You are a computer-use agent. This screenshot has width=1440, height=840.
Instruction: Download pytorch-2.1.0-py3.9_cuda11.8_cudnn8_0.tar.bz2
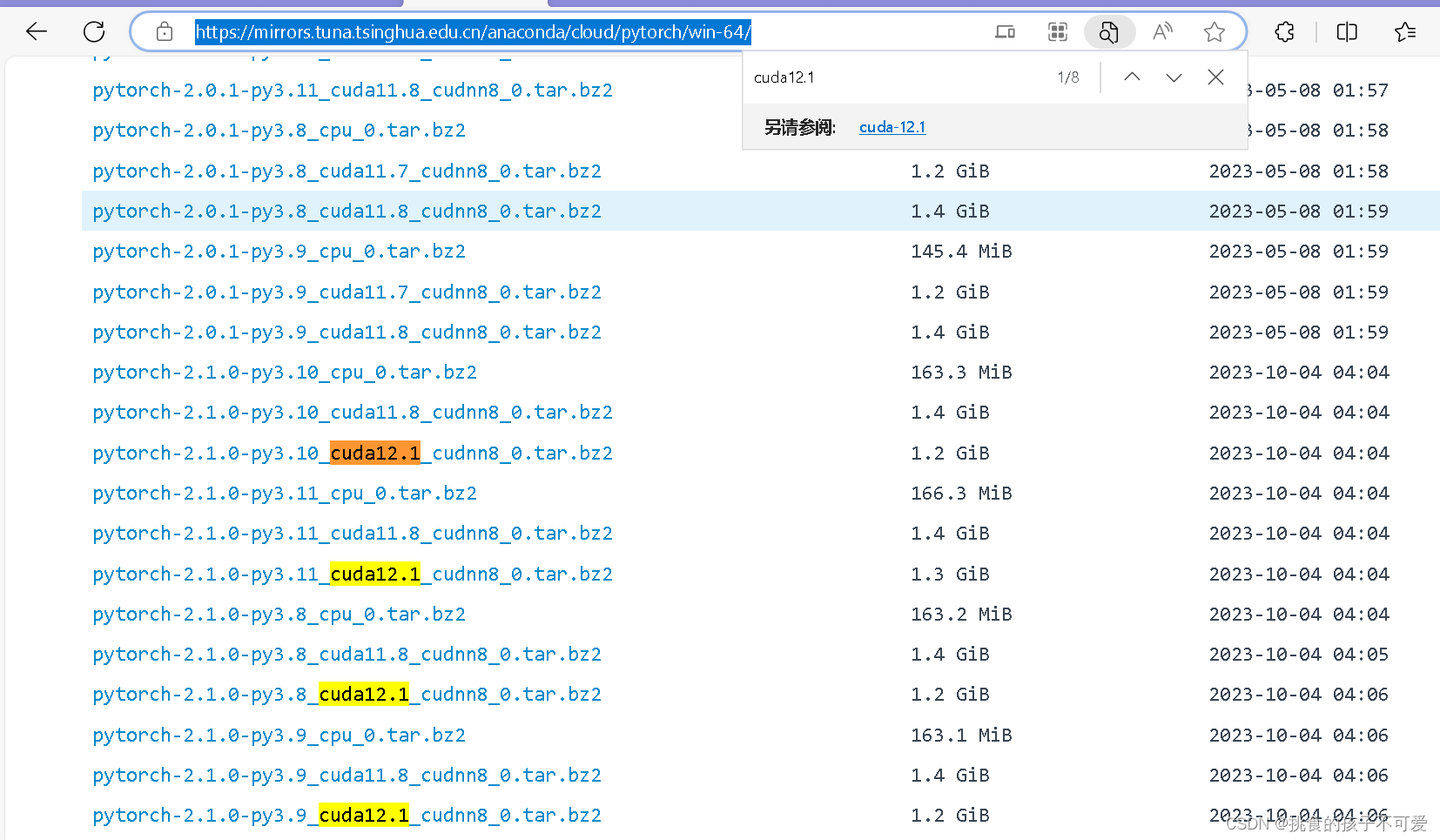[x=347, y=776]
